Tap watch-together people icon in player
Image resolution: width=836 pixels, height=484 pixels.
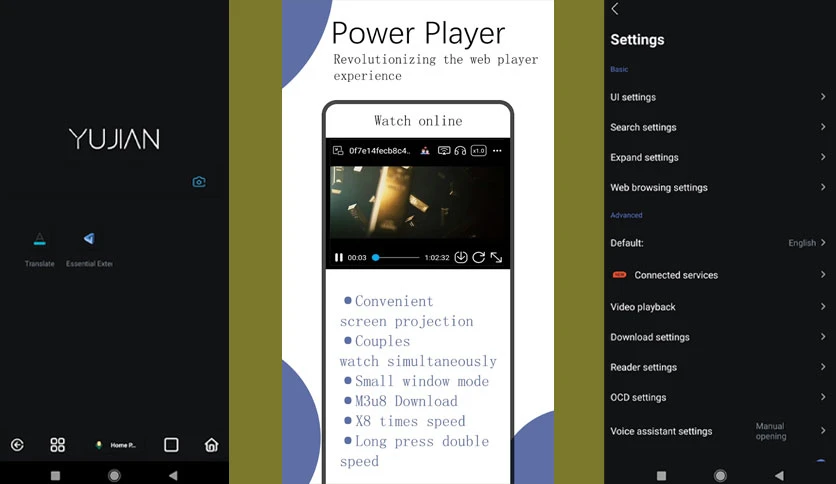(x=425, y=151)
